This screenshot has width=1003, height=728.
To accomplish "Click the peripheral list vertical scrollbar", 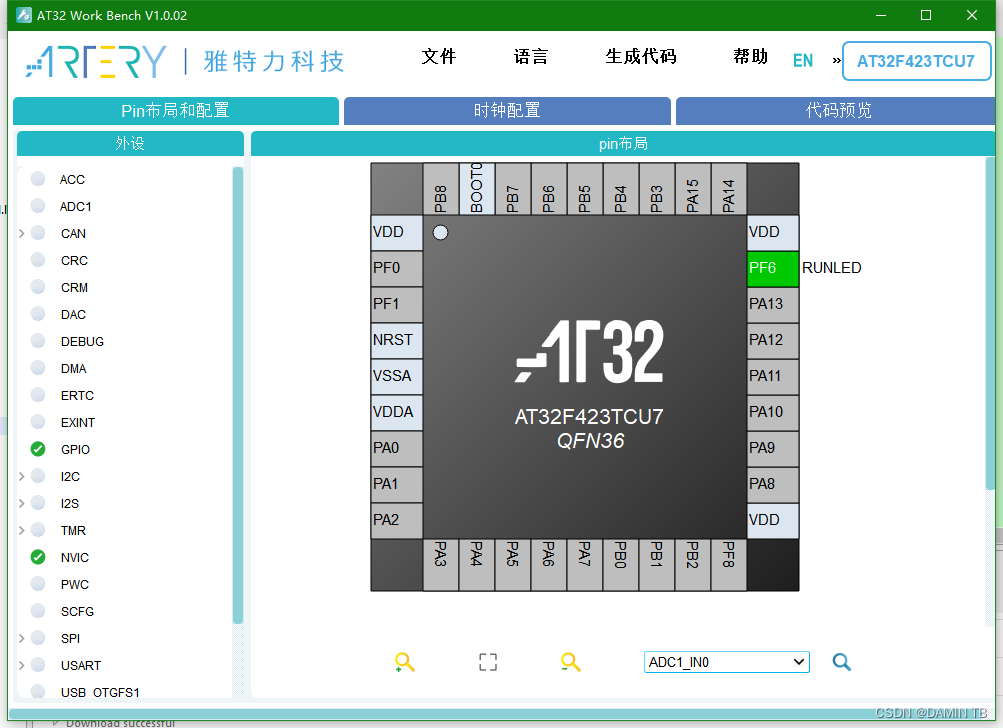I will click(238, 395).
